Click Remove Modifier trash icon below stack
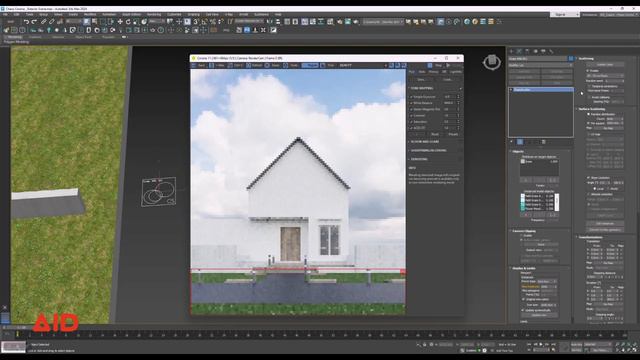Viewport: 640px width, 360px height. coord(544,142)
